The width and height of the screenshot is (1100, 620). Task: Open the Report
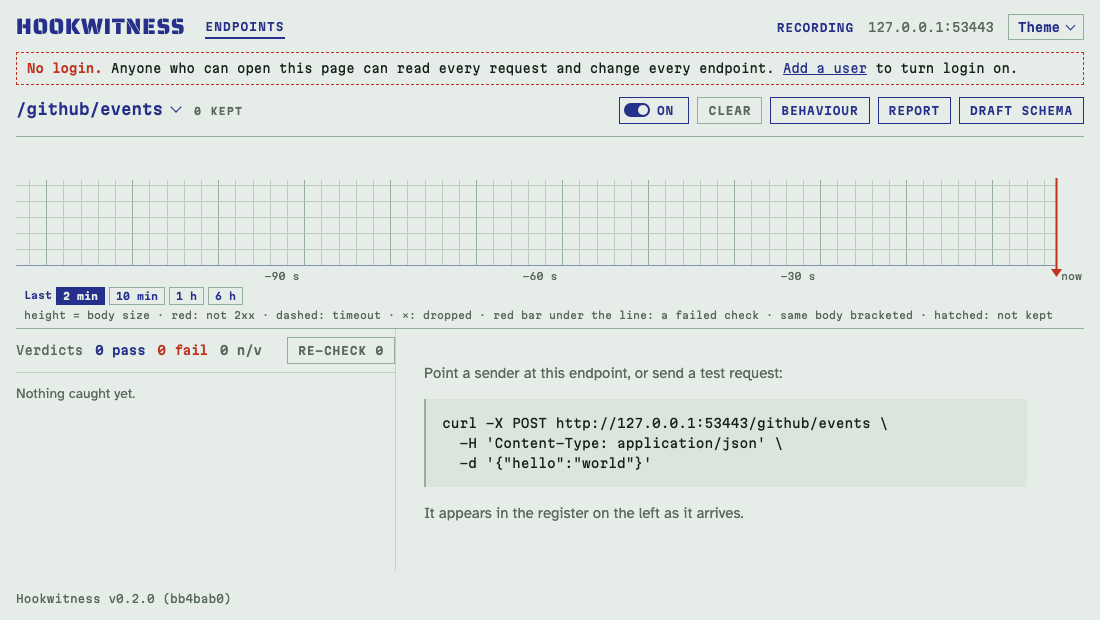coord(913,111)
